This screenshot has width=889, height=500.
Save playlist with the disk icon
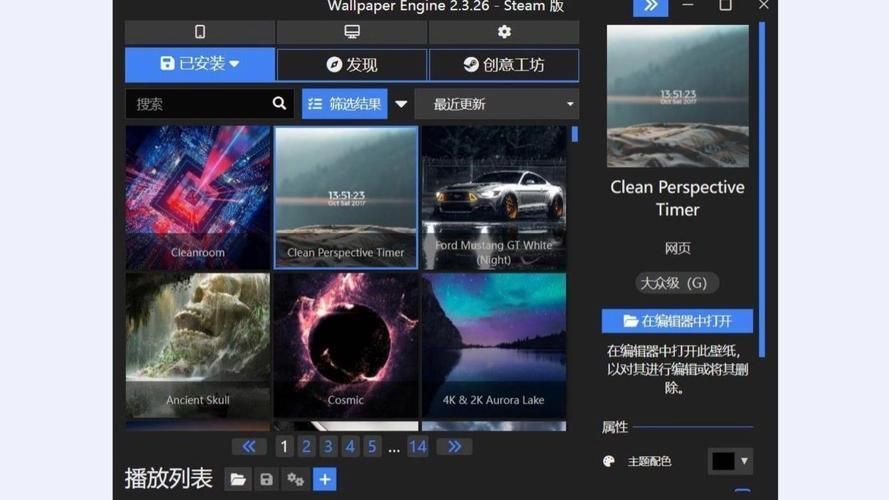click(266, 480)
